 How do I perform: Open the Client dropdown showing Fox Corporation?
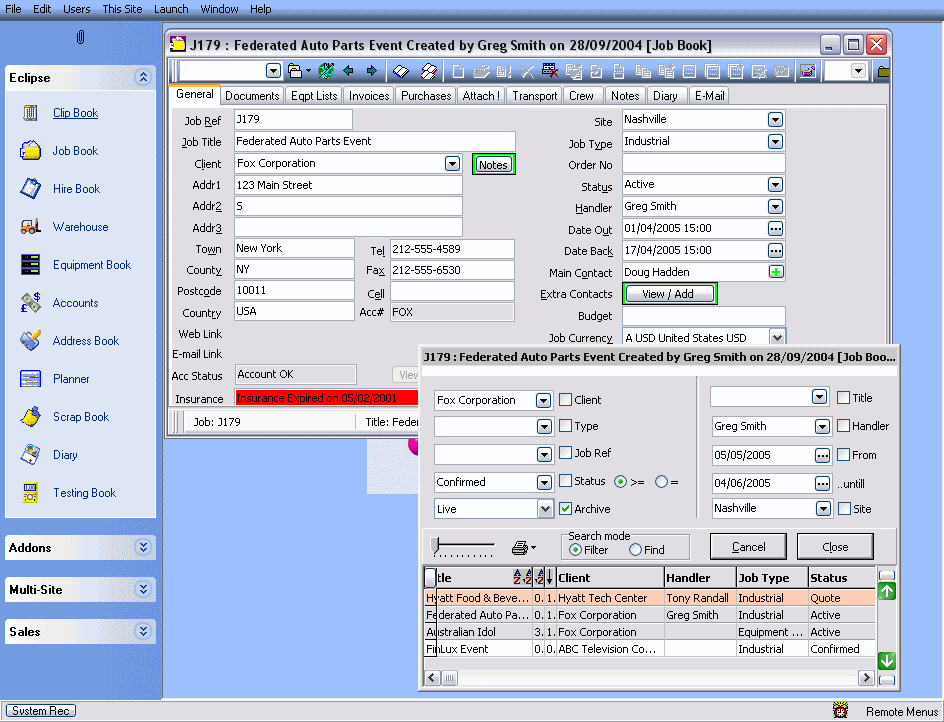tap(452, 164)
